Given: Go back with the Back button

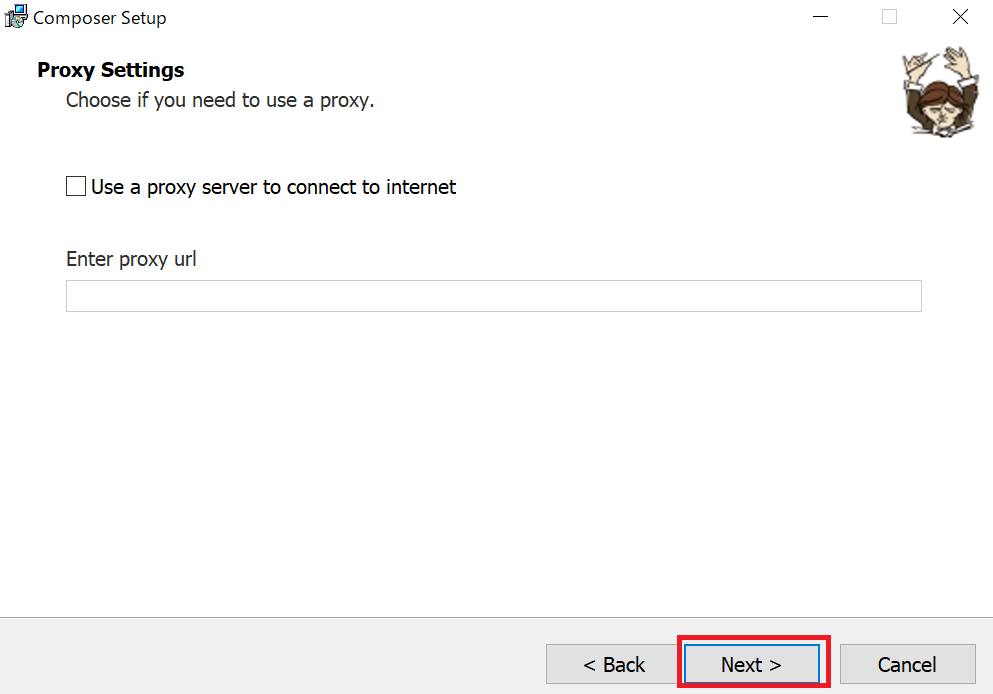Looking at the screenshot, I should pos(613,664).
